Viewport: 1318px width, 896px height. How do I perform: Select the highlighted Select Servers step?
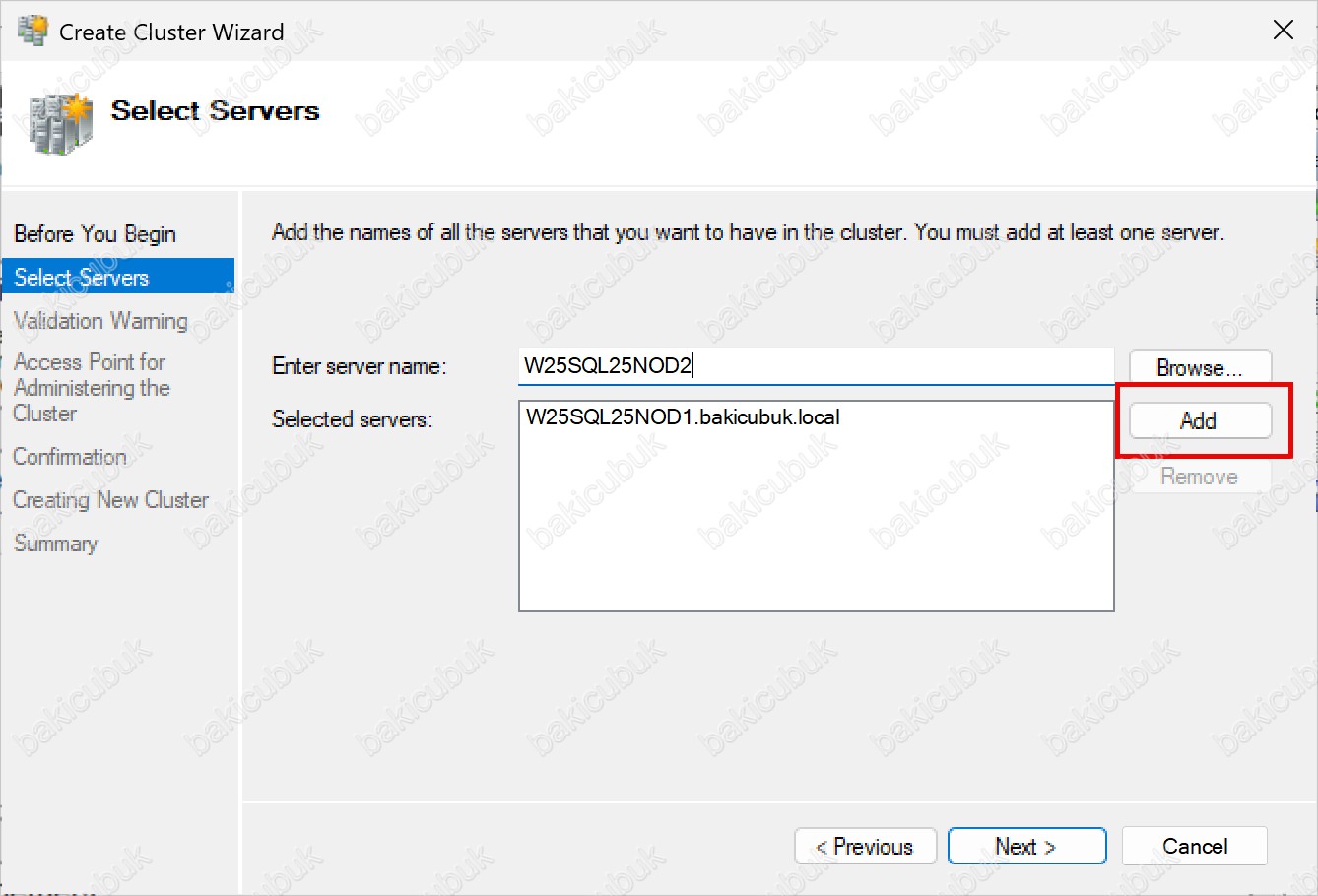[x=82, y=278]
